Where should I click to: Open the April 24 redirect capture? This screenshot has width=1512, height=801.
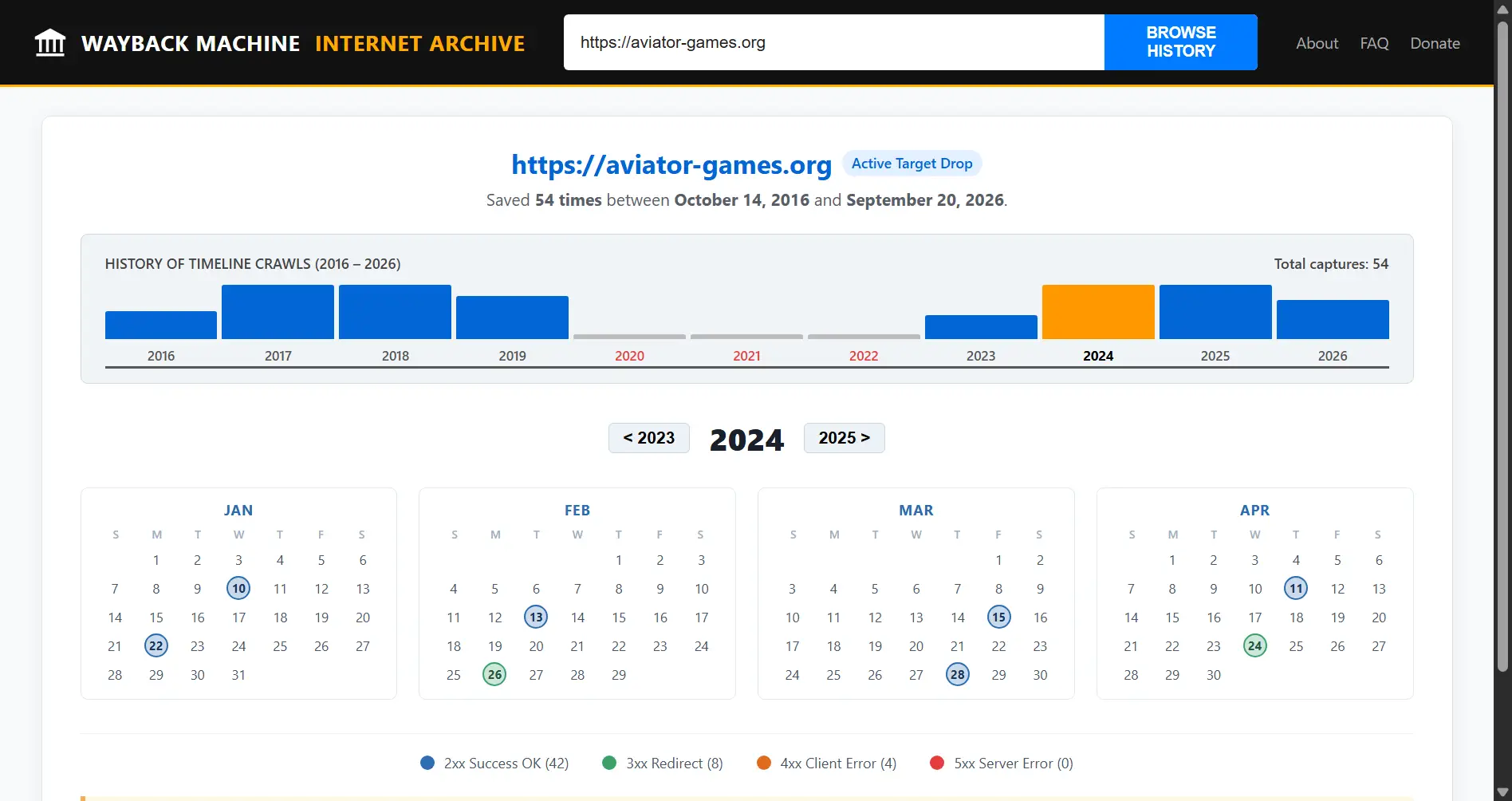1255,646
